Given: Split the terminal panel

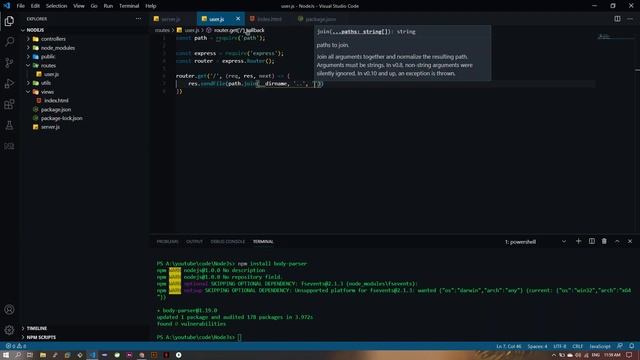Looking at the screenshot, I should click(x=591, y=241).
